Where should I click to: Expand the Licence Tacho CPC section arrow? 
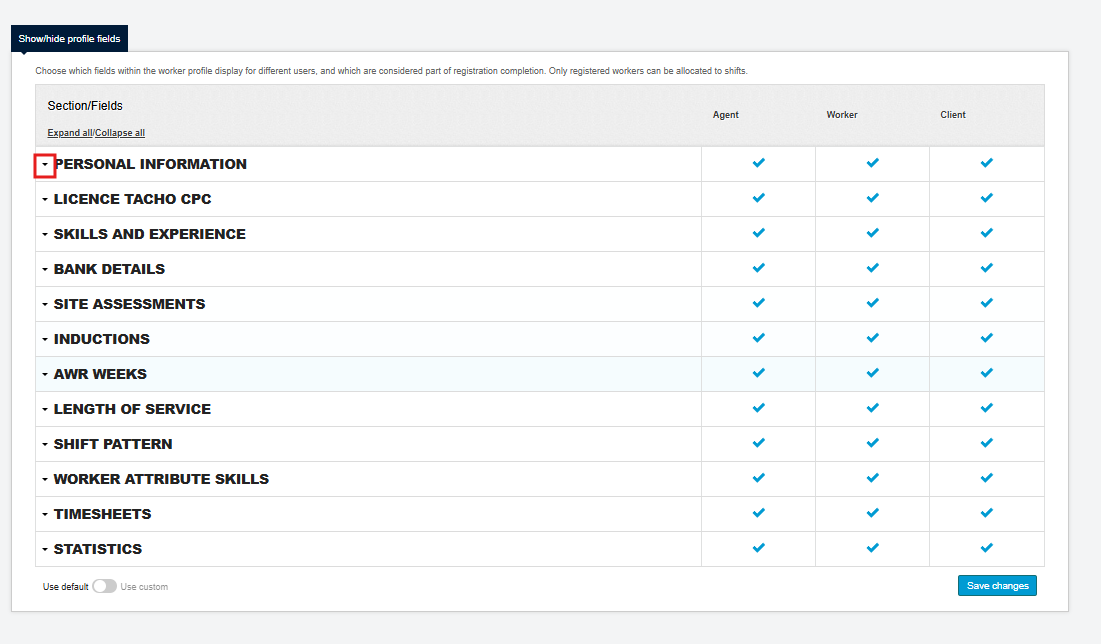45,200
